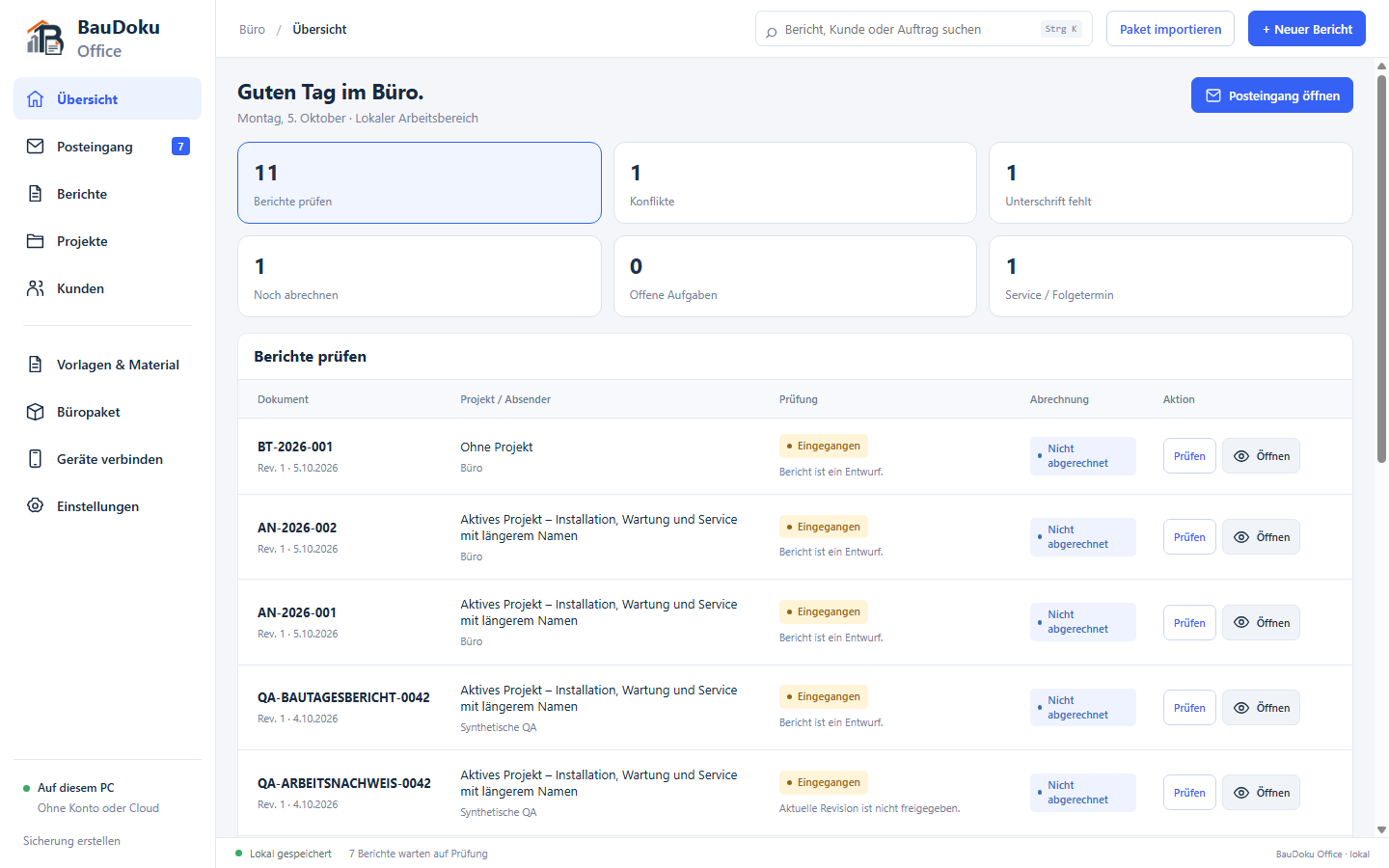
Task: Click the folder icon beside Projekte
Action: point(36,240)
